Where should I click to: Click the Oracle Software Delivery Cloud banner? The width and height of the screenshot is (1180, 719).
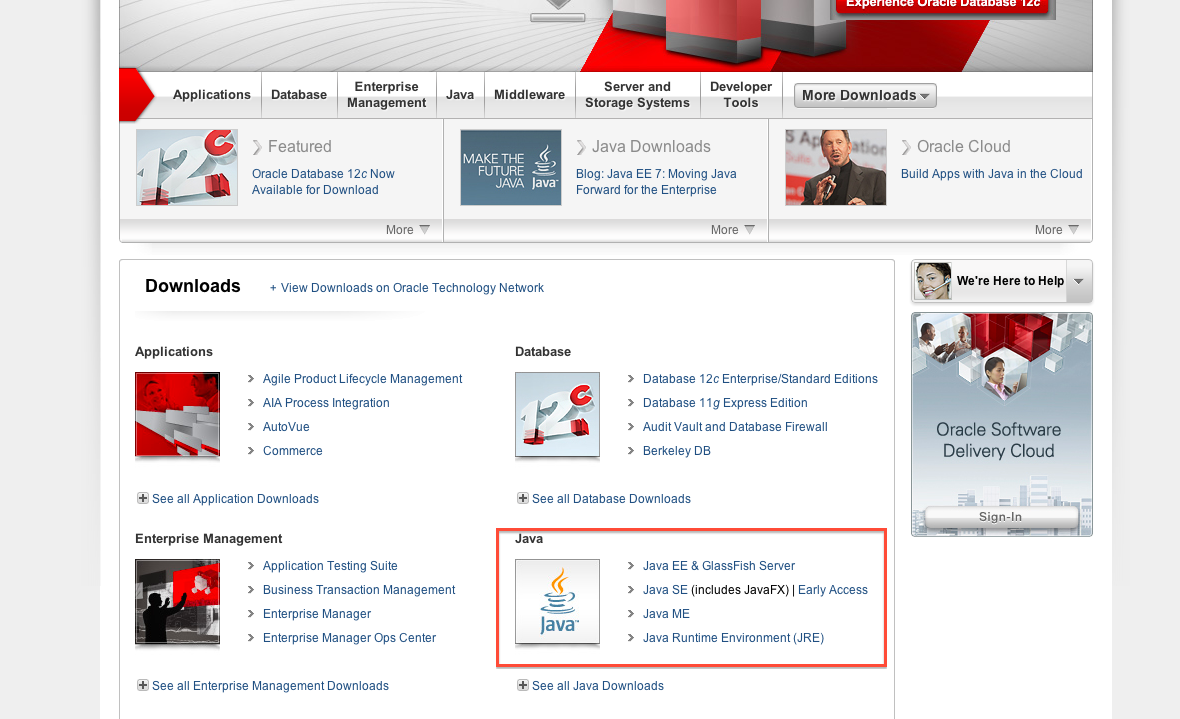click(x=1002, y=425)
